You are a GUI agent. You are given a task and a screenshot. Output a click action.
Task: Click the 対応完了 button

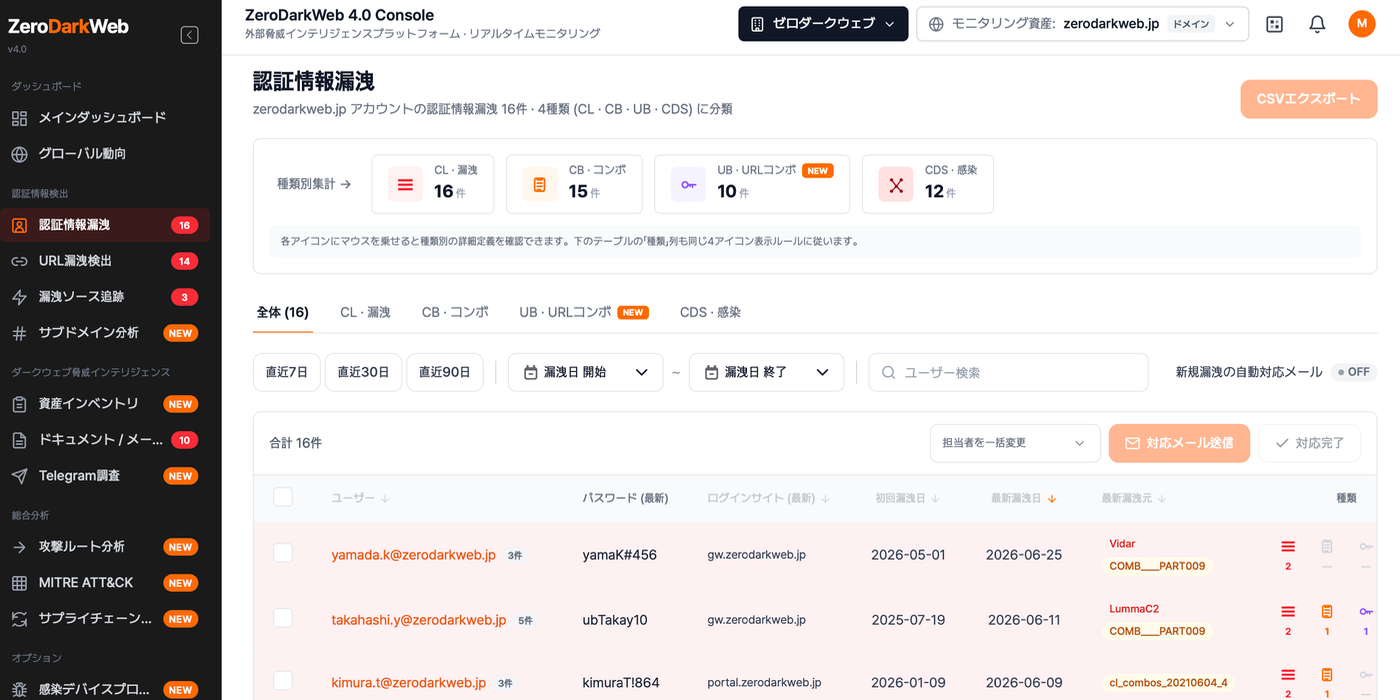pos(1309,443)
